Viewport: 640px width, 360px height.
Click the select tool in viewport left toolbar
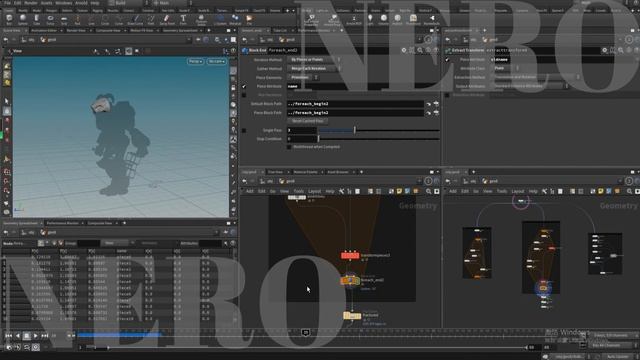(7, 101)
